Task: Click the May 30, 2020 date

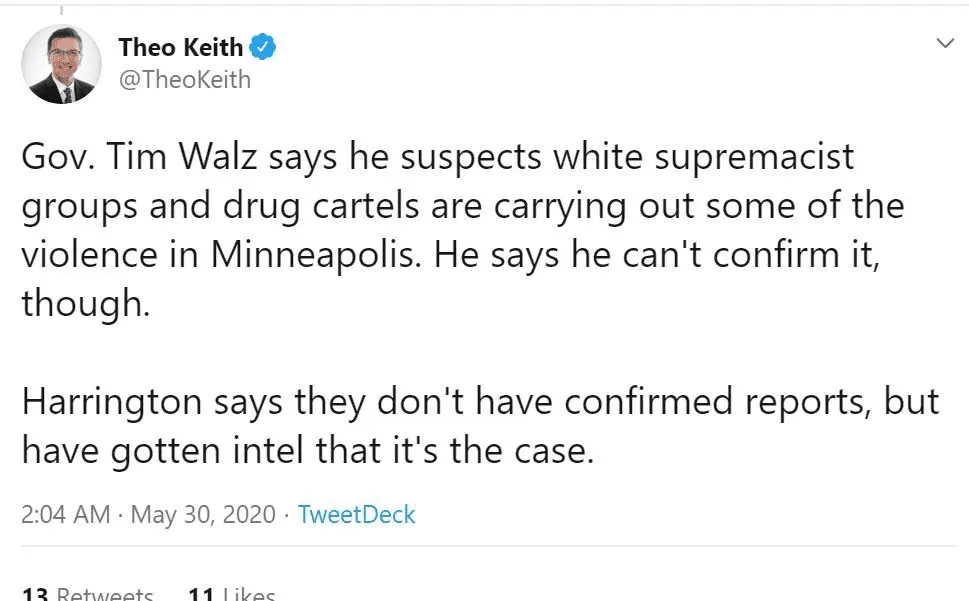Action: pos(202,515)
